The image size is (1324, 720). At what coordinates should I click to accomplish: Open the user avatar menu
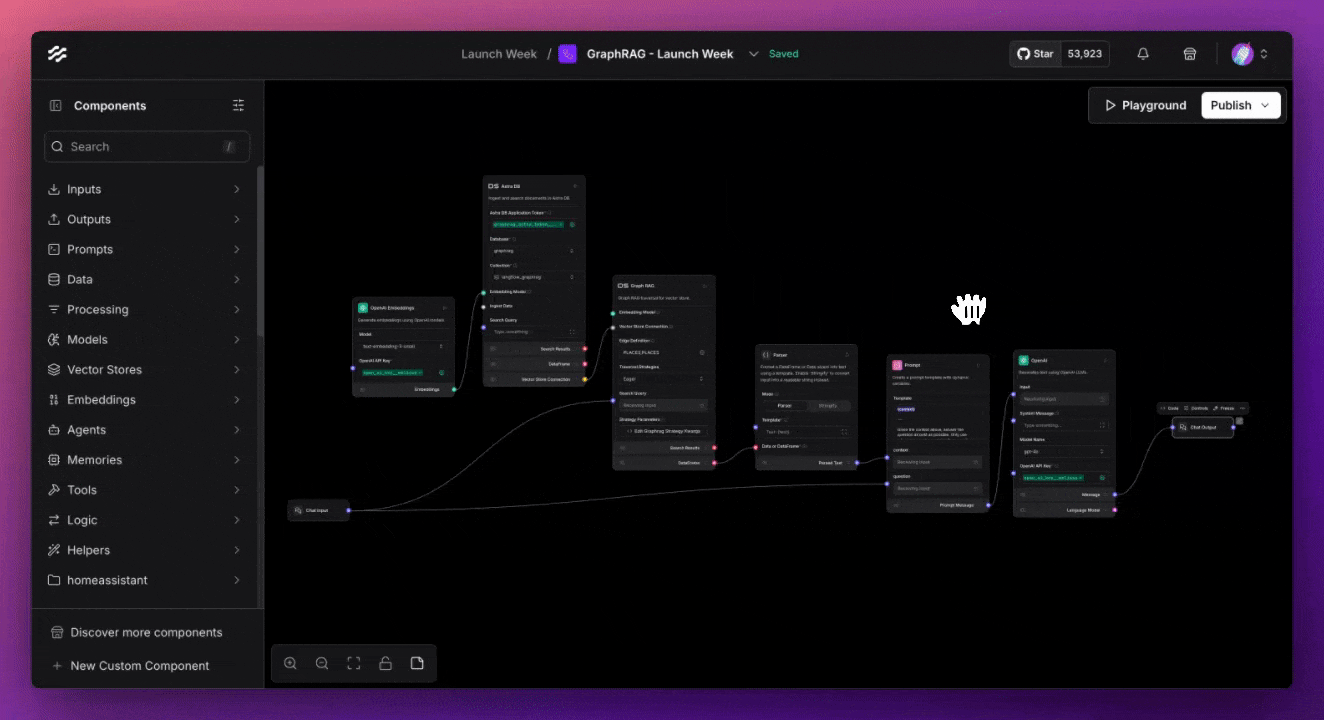click(1249, 54)
